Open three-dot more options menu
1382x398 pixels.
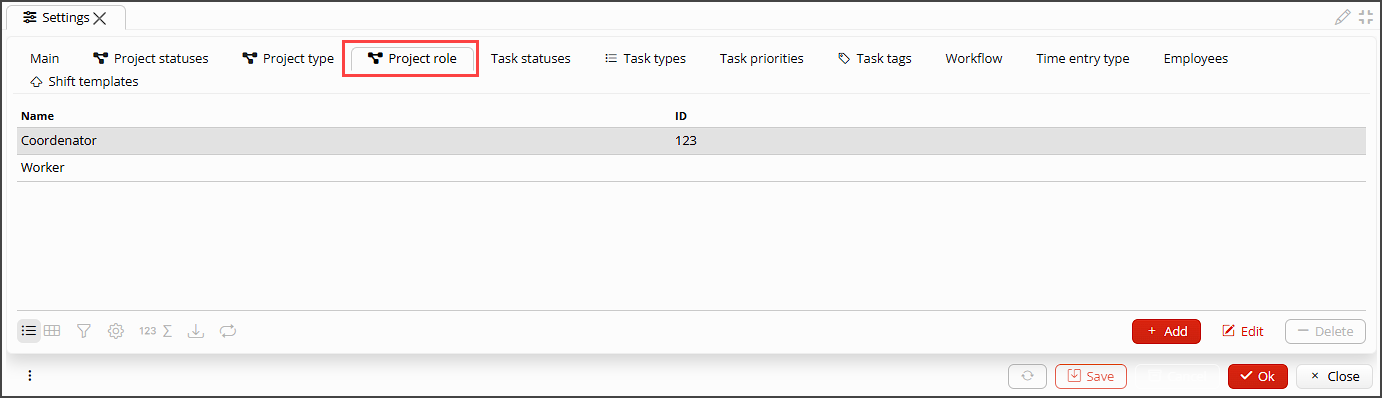(30, 376)
